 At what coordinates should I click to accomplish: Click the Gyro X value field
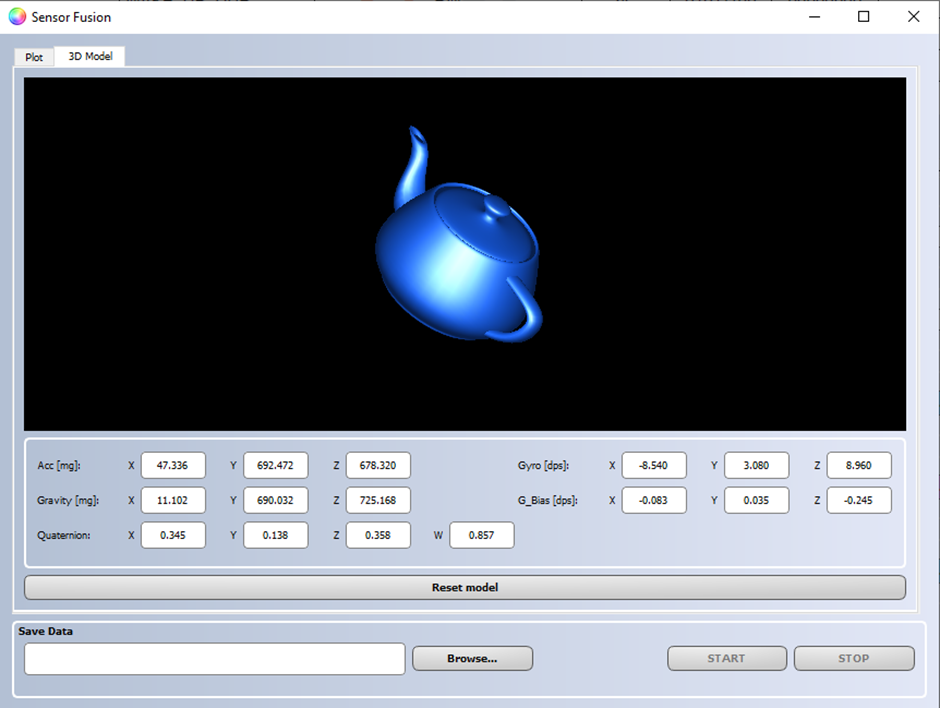pos(654,465)
